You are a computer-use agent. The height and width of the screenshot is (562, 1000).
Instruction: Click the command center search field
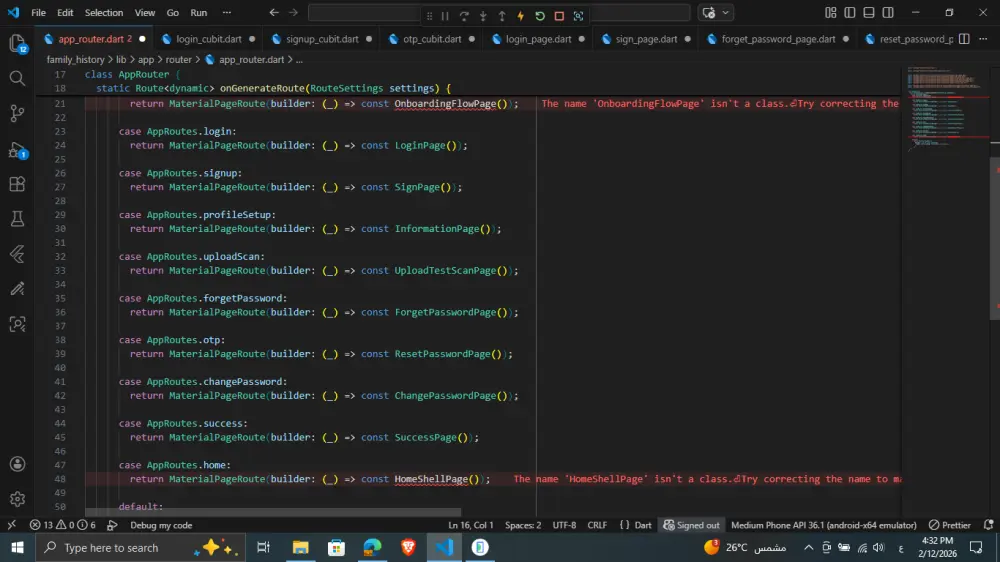(499, 13)
